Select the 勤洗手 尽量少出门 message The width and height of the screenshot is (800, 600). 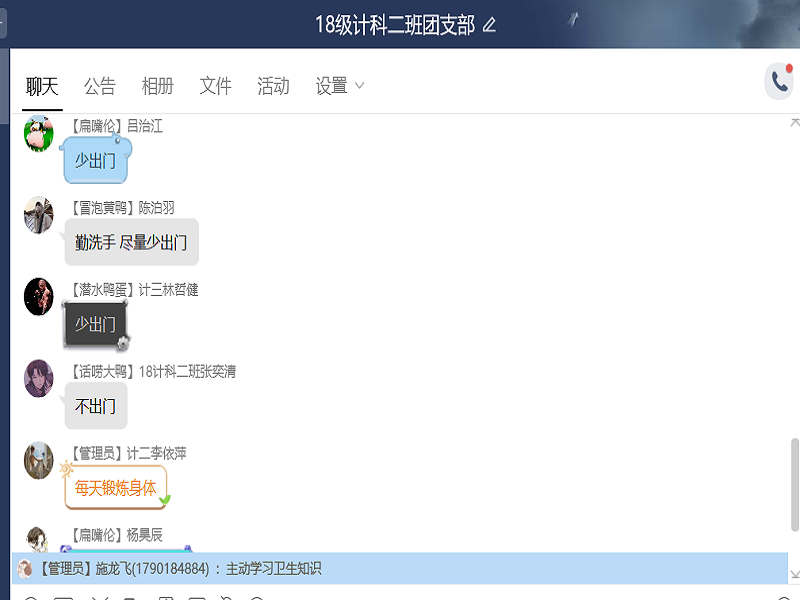[x=131, y=242]
